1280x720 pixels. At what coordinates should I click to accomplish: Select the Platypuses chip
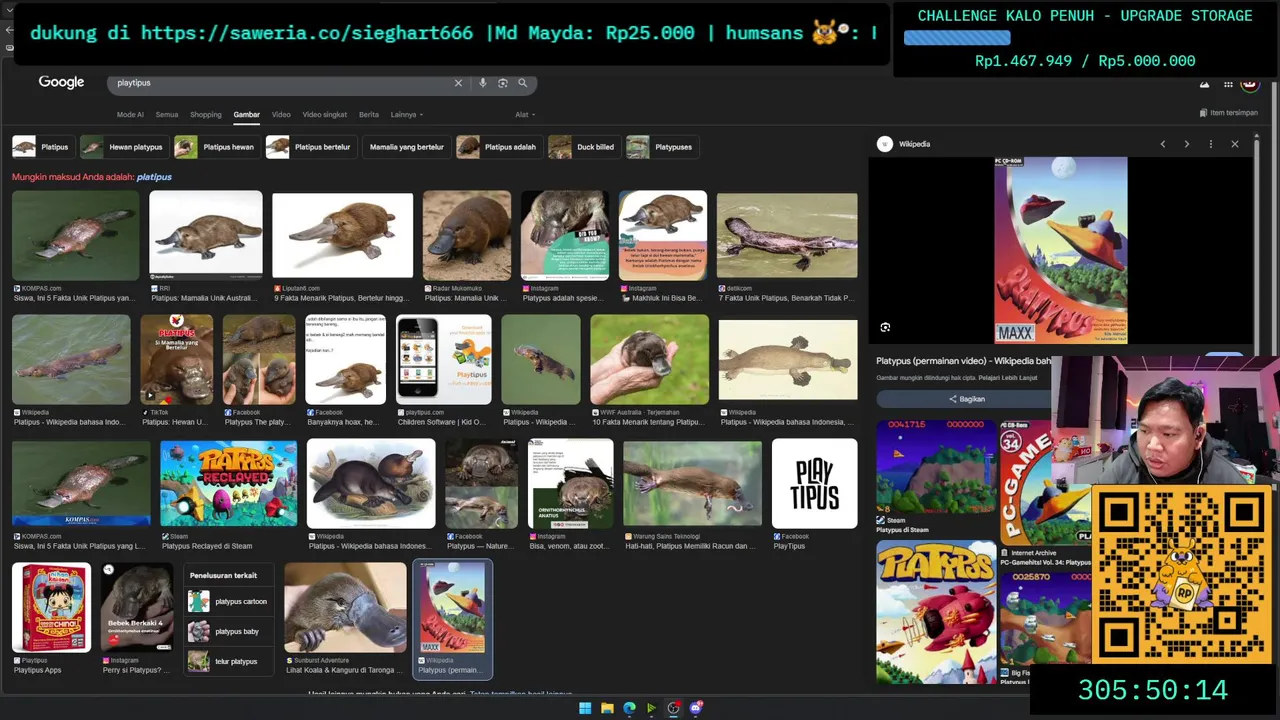[x=662, y=147]
